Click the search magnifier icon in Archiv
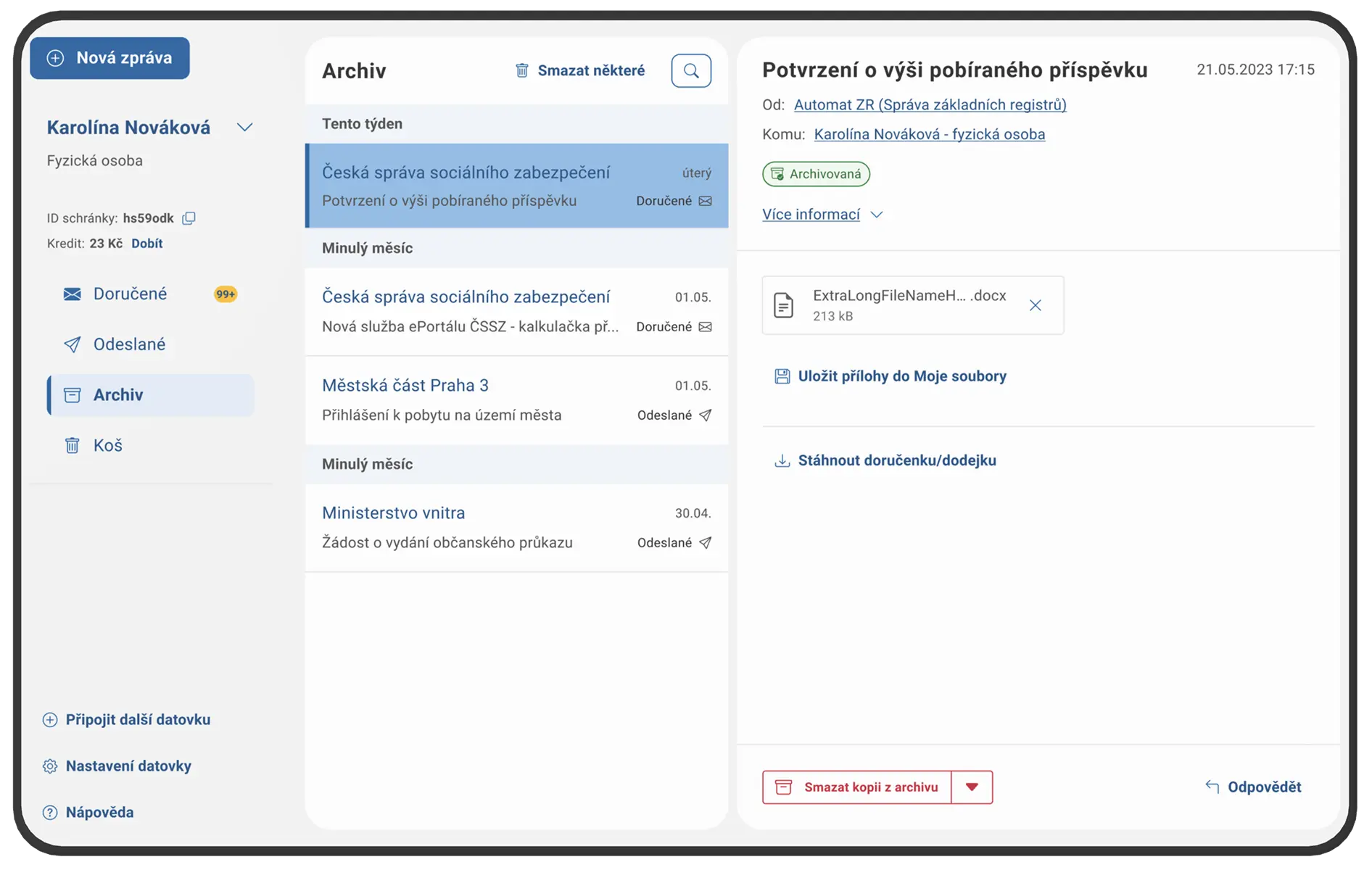The height and width of the screenshot is (870, 1372). [691, 70]
